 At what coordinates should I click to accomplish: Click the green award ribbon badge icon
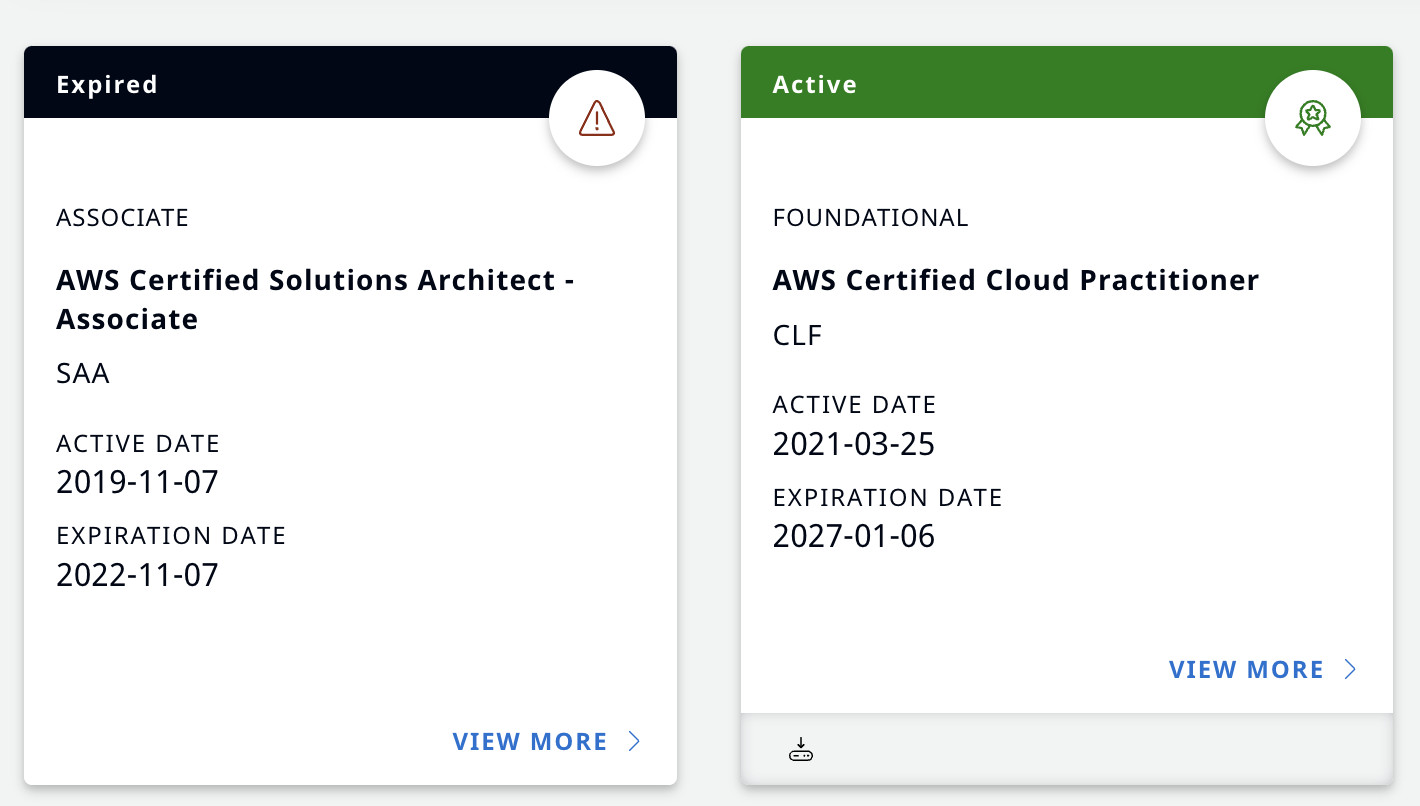pyautogui.click(x=1312, y=119)
